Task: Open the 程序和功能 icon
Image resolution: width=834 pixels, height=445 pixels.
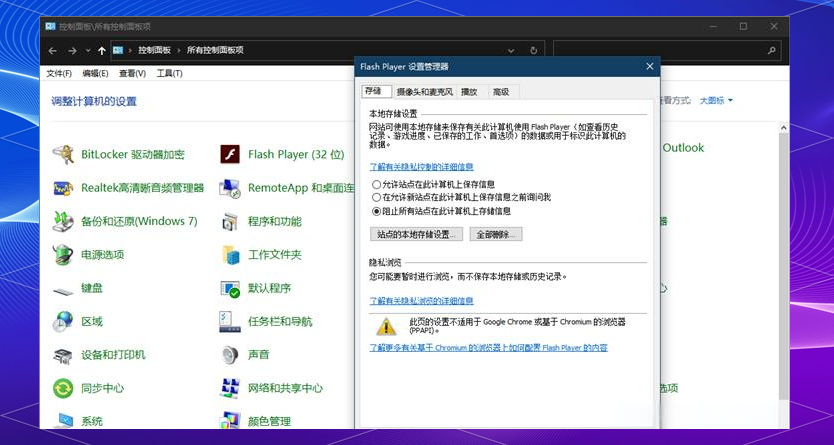Action: pos(230,221)
